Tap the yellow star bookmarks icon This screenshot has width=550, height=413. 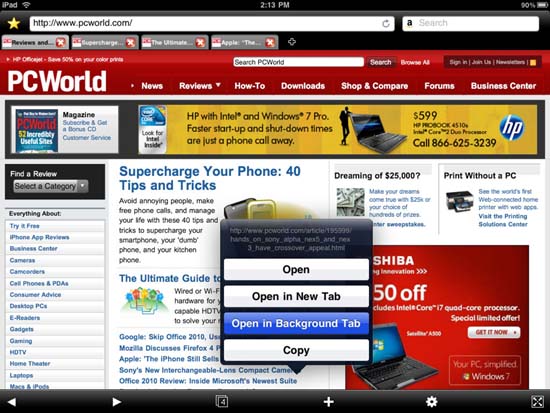(x=14, y=23)
